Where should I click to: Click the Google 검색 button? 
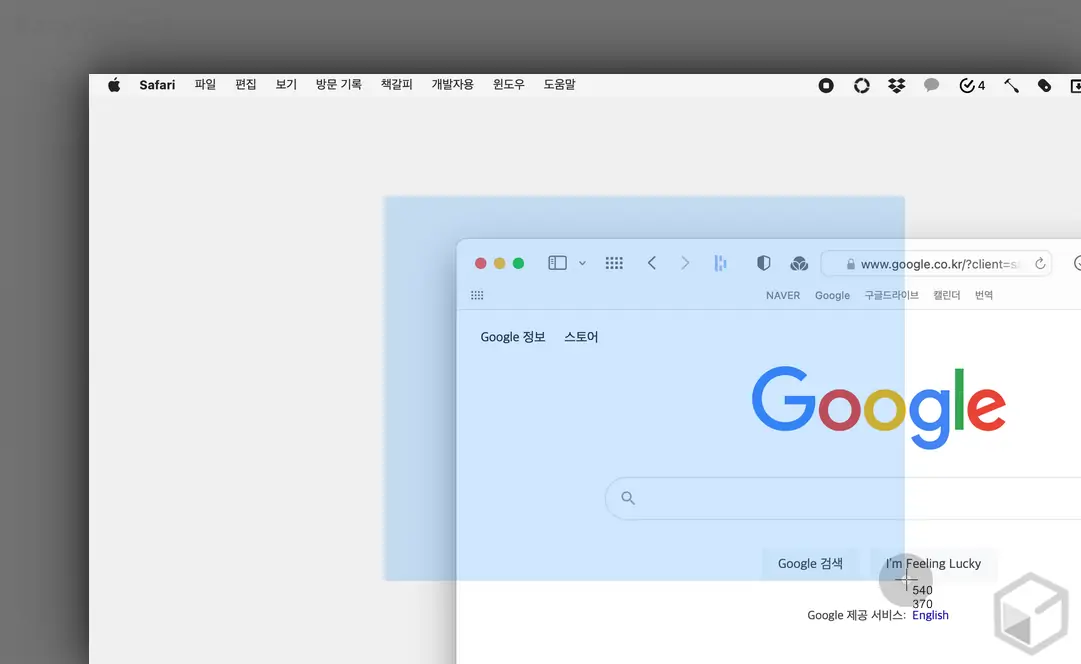click(809, 563)
